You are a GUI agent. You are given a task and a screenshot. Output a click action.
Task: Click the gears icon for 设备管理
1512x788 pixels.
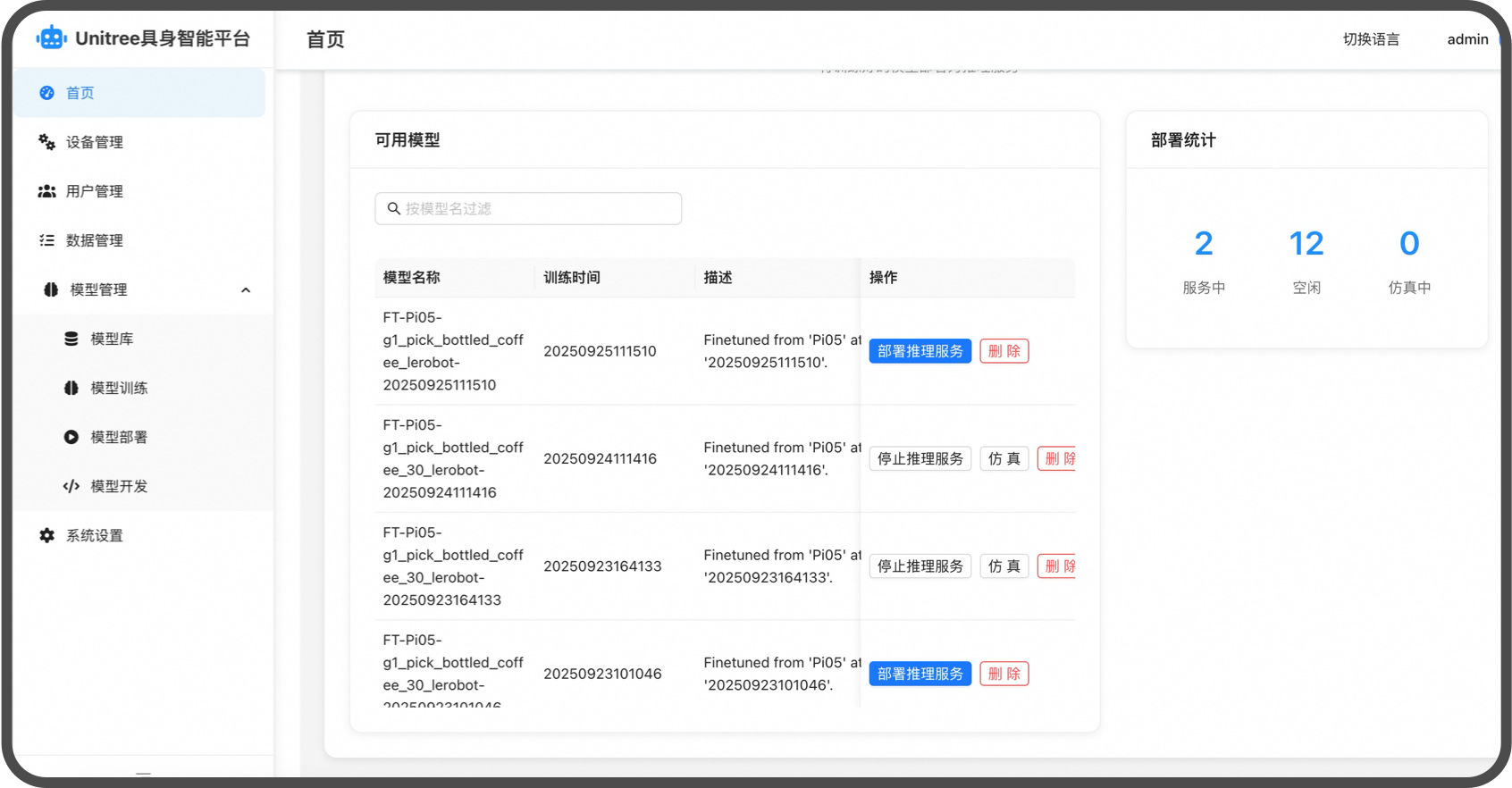(x=47, y=142)
